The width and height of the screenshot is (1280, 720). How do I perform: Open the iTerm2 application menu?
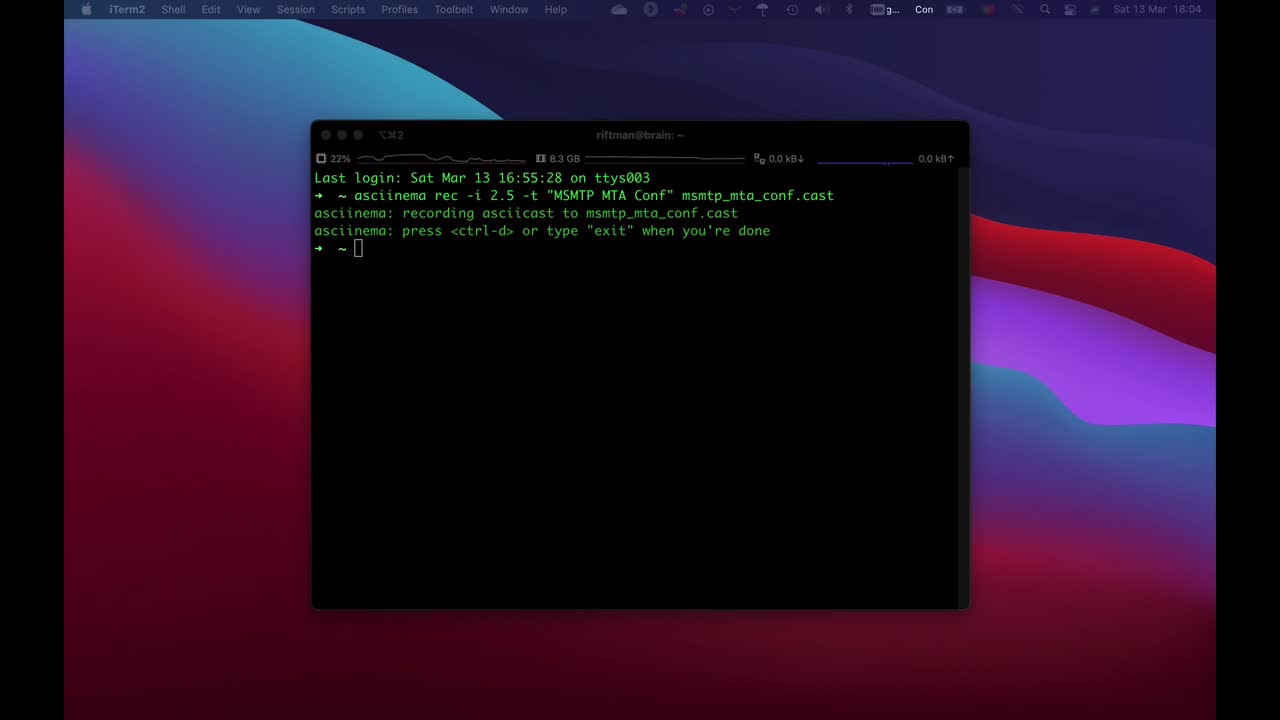point(127,9)
